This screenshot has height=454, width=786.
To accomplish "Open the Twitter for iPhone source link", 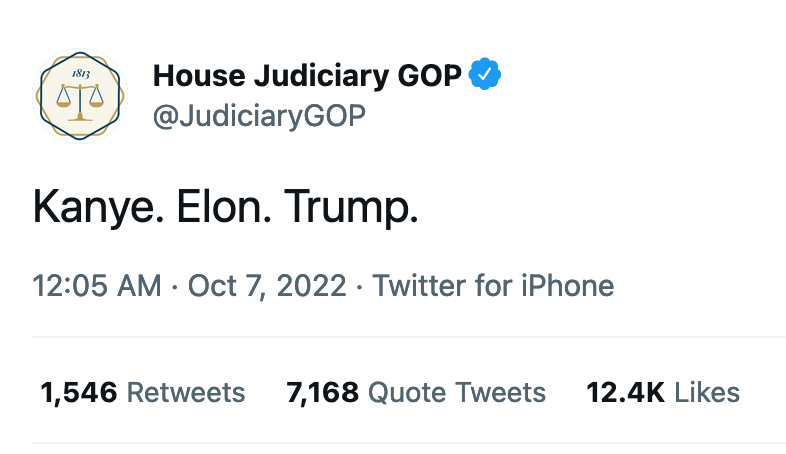I will tap(493, 286).
